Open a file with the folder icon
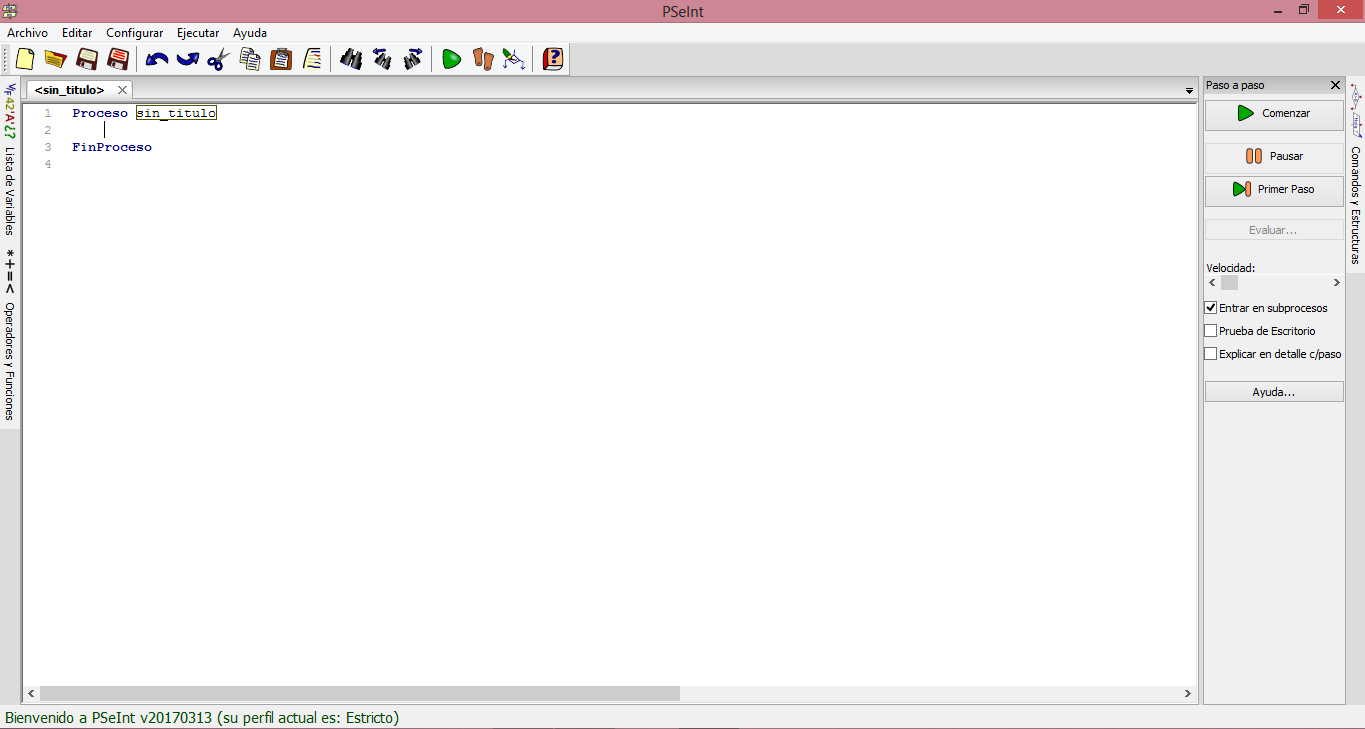1365x729 pixels. tap(55, 59)
